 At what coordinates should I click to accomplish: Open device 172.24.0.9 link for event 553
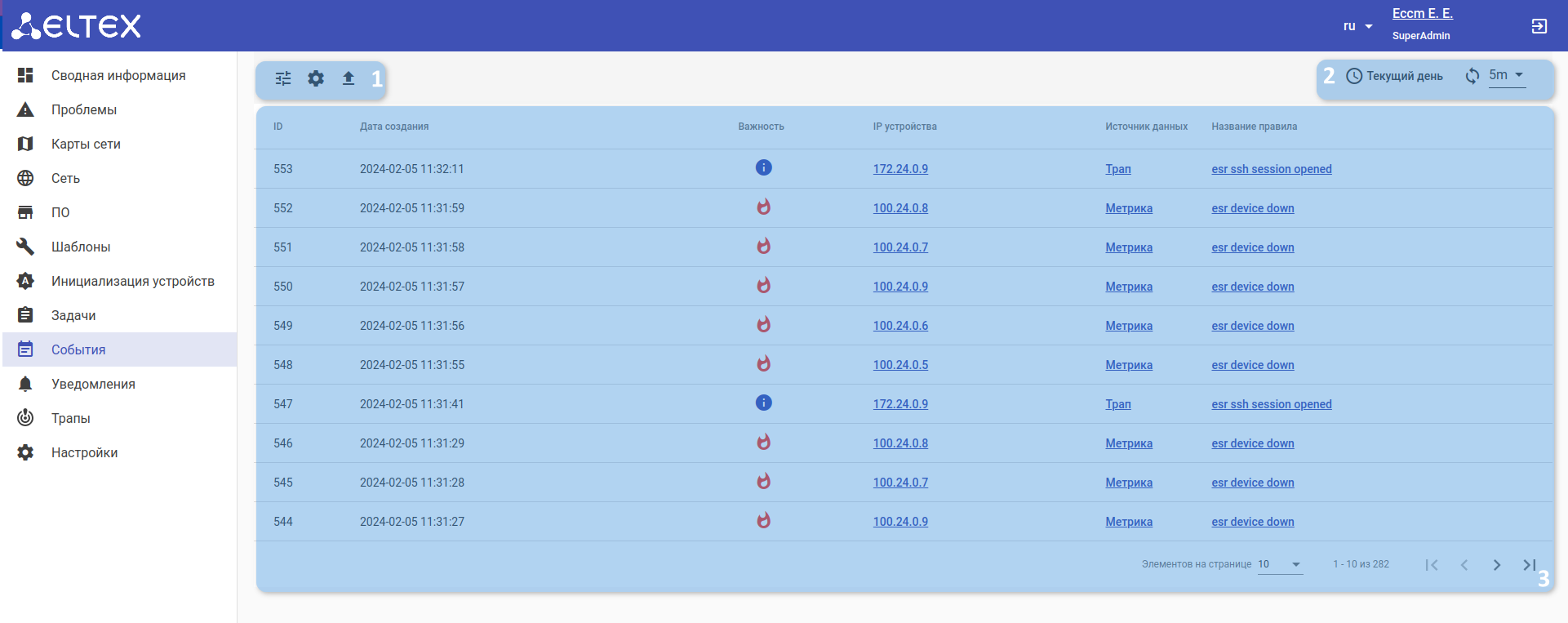pyautogui.click(x=900, y=169)
